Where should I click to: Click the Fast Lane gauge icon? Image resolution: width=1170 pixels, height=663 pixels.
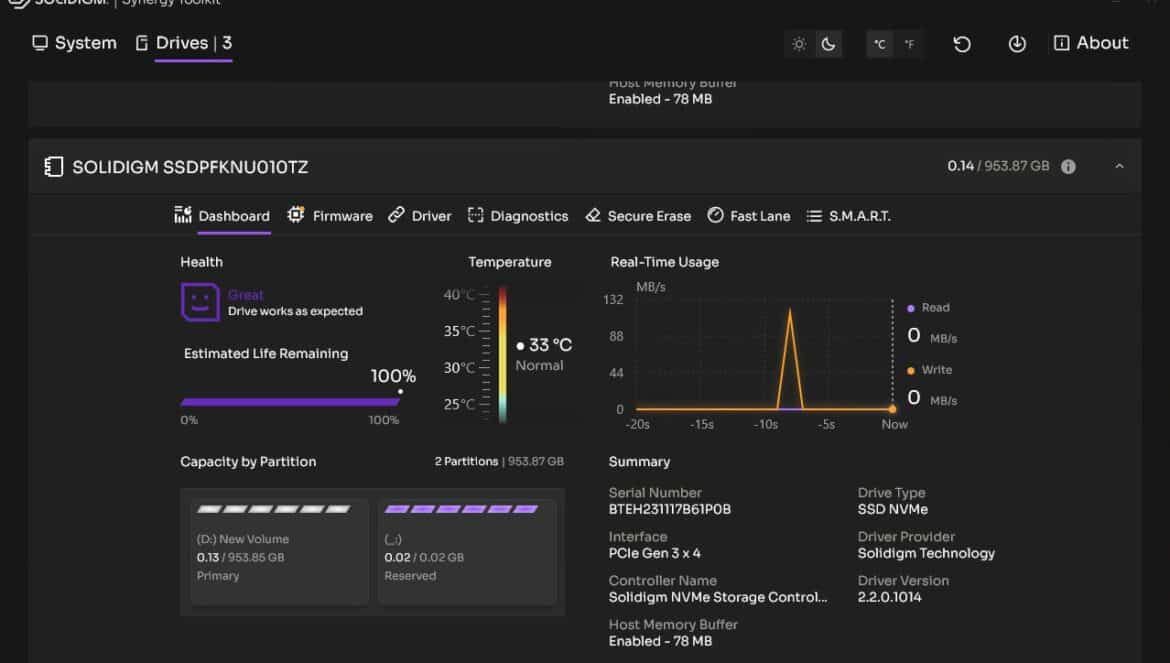(x=715, y=216)
